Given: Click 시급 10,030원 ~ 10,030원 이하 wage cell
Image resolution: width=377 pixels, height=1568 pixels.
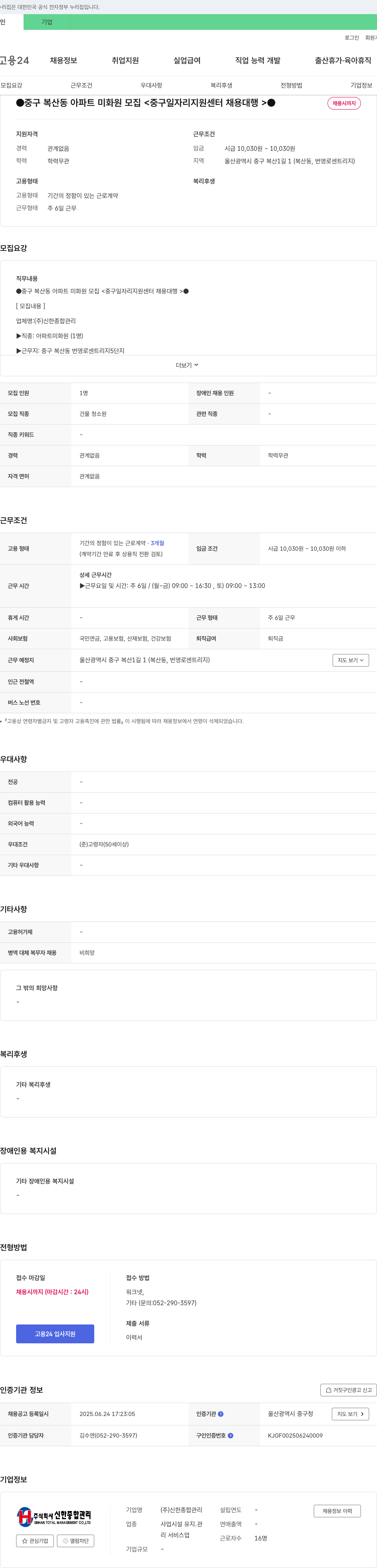Looking at the screenshot, I should pos(307,548).
